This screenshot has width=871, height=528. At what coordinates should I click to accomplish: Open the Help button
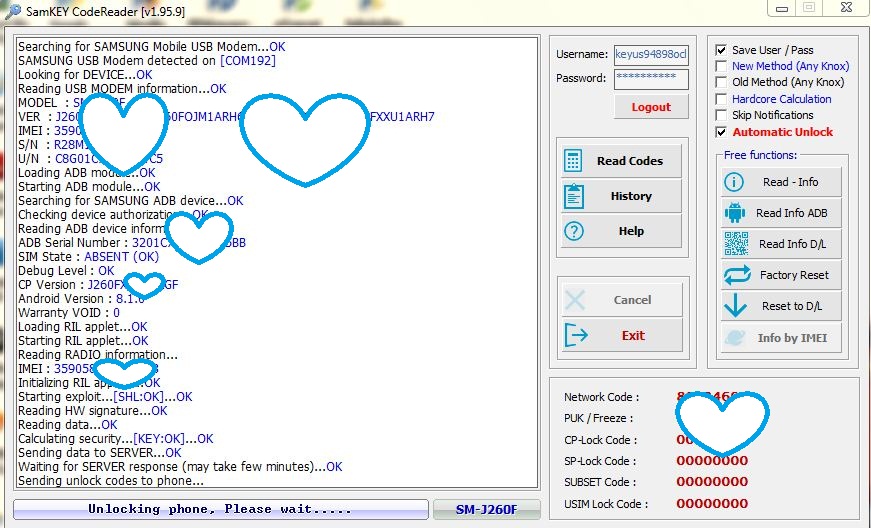tap(621, 231)
